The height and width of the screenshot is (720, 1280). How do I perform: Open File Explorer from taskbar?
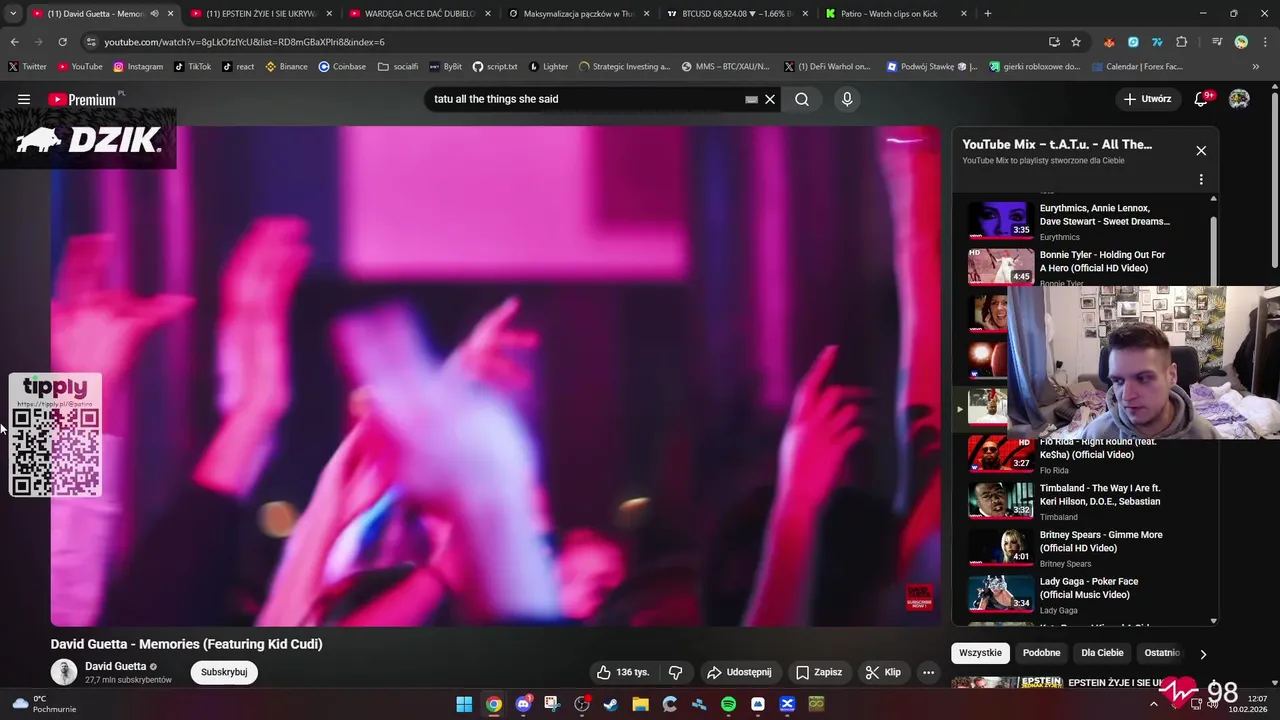pos(640,704)
